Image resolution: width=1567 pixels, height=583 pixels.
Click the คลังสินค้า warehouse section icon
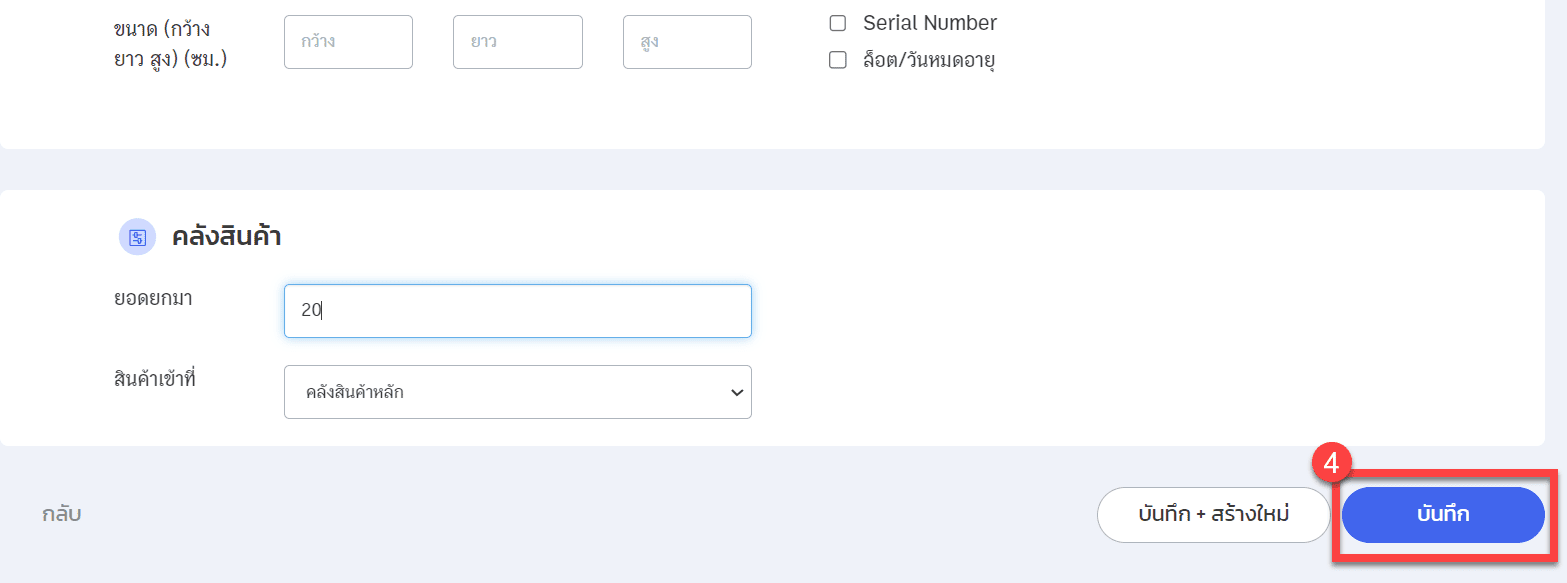[137, 237]
